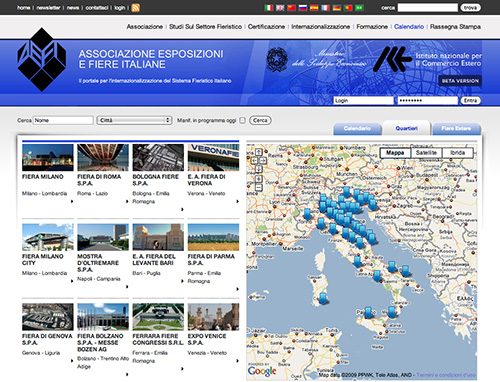Switch to the Fiere Estere tab
The height and width of the screenshot is (382, 500).
coord(456,129)
